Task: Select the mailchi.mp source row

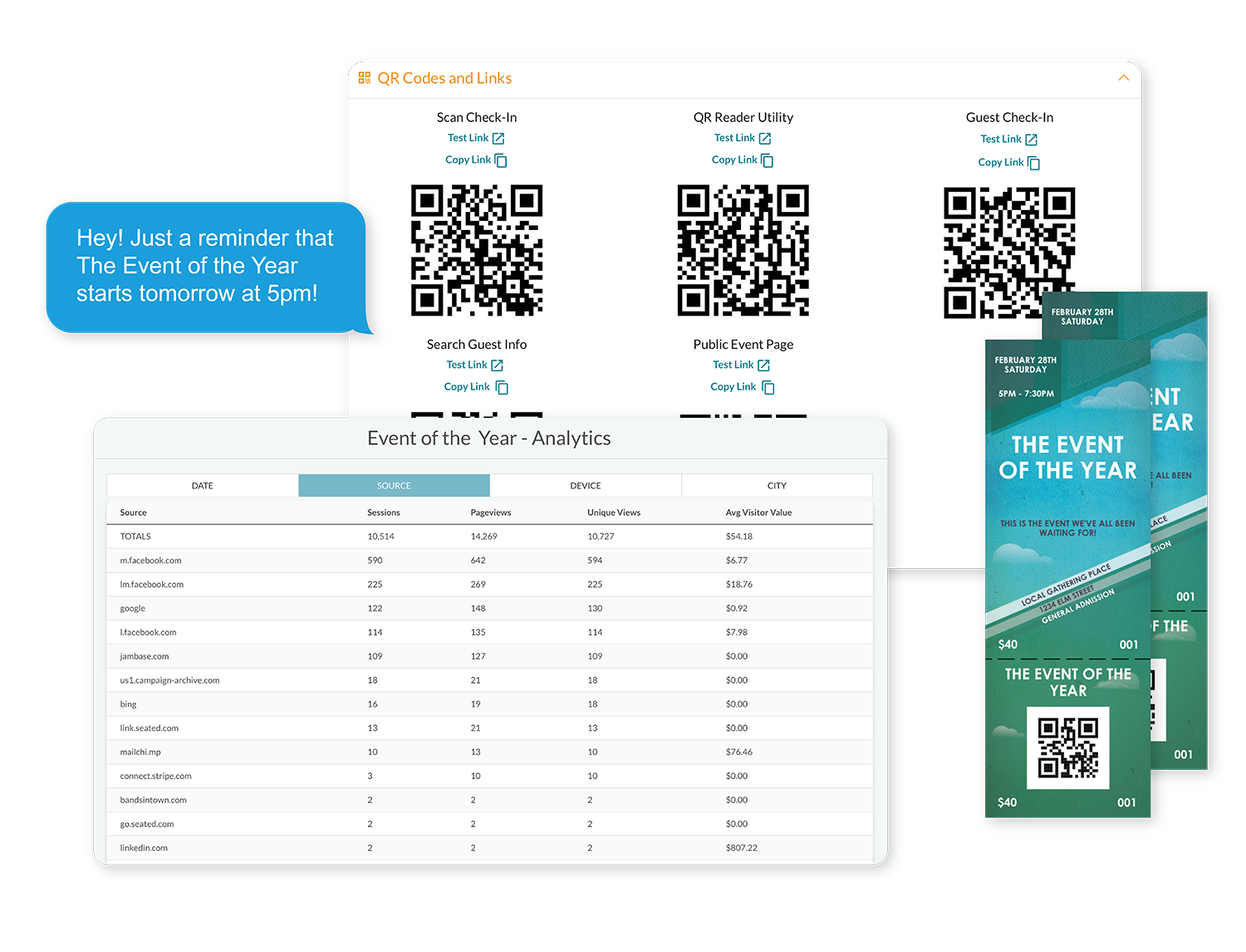Action: 490,753
